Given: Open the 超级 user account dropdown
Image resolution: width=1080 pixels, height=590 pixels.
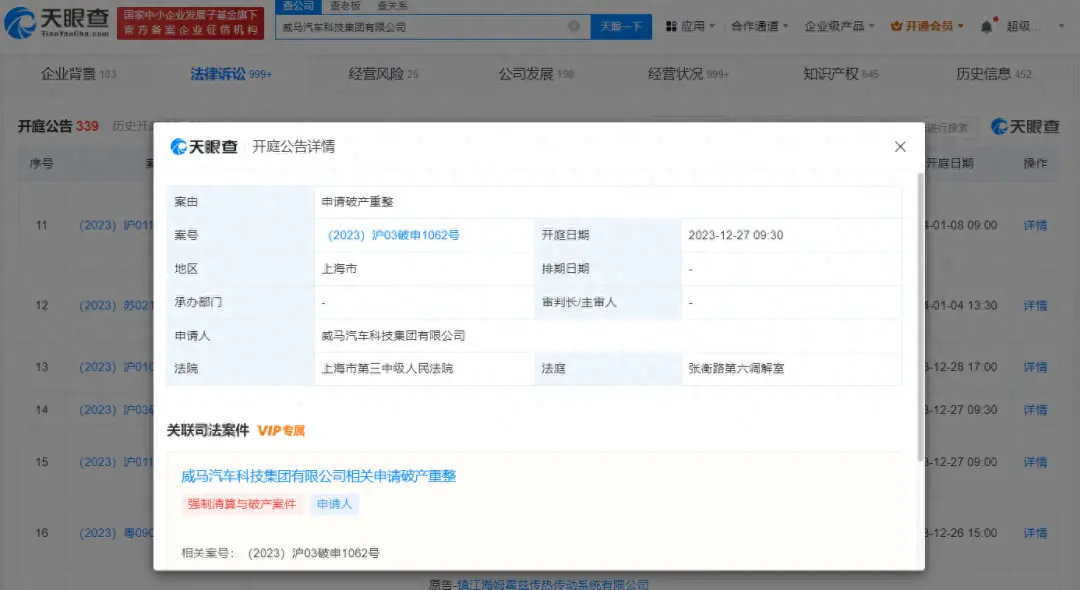Looking at the screenshot, I should tap(1035, 26).
